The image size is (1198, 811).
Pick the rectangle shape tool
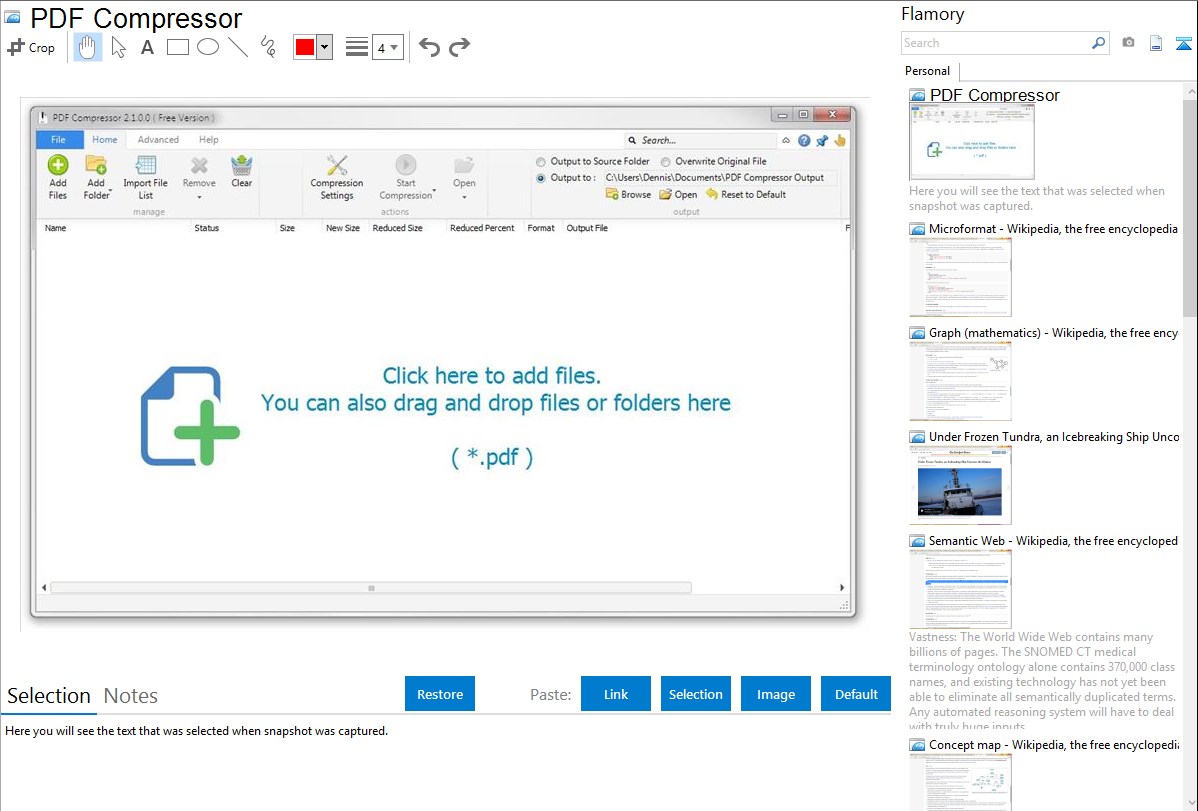177,47
